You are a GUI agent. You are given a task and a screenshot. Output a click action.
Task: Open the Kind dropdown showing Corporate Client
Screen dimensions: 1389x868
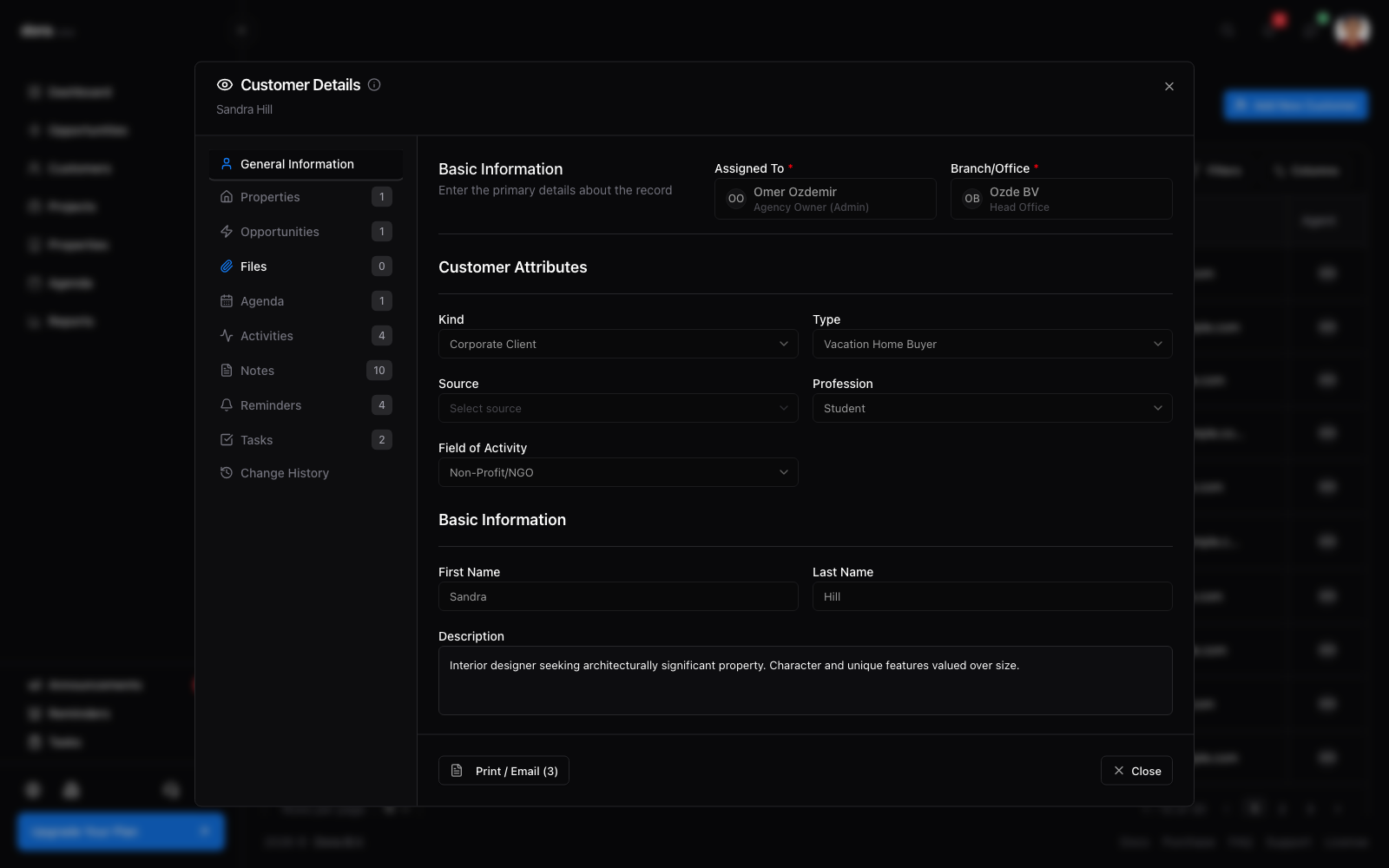[x=618, y=344]
